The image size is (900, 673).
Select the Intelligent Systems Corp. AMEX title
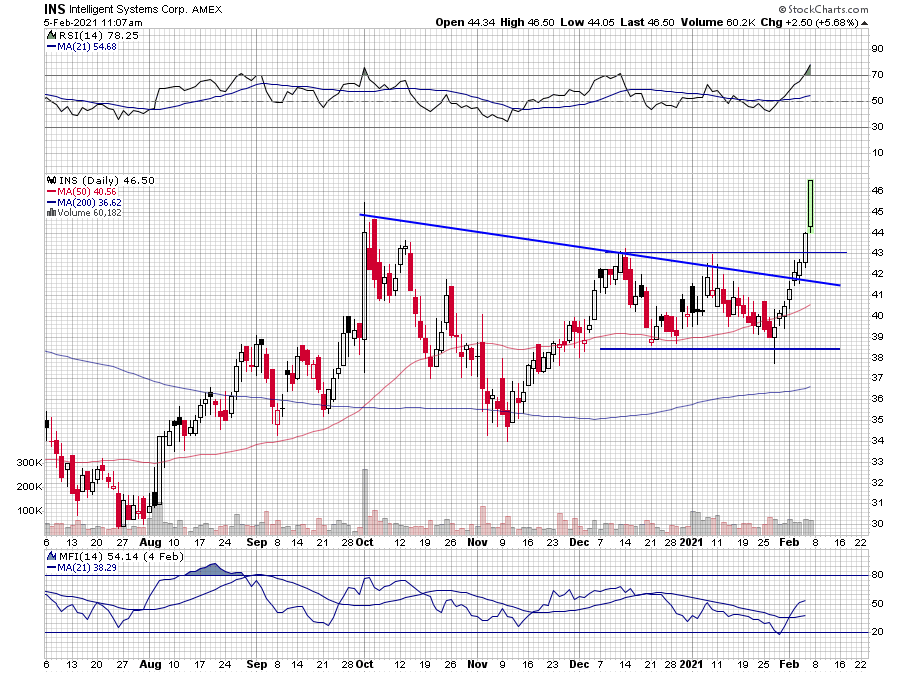coord(145,10)
